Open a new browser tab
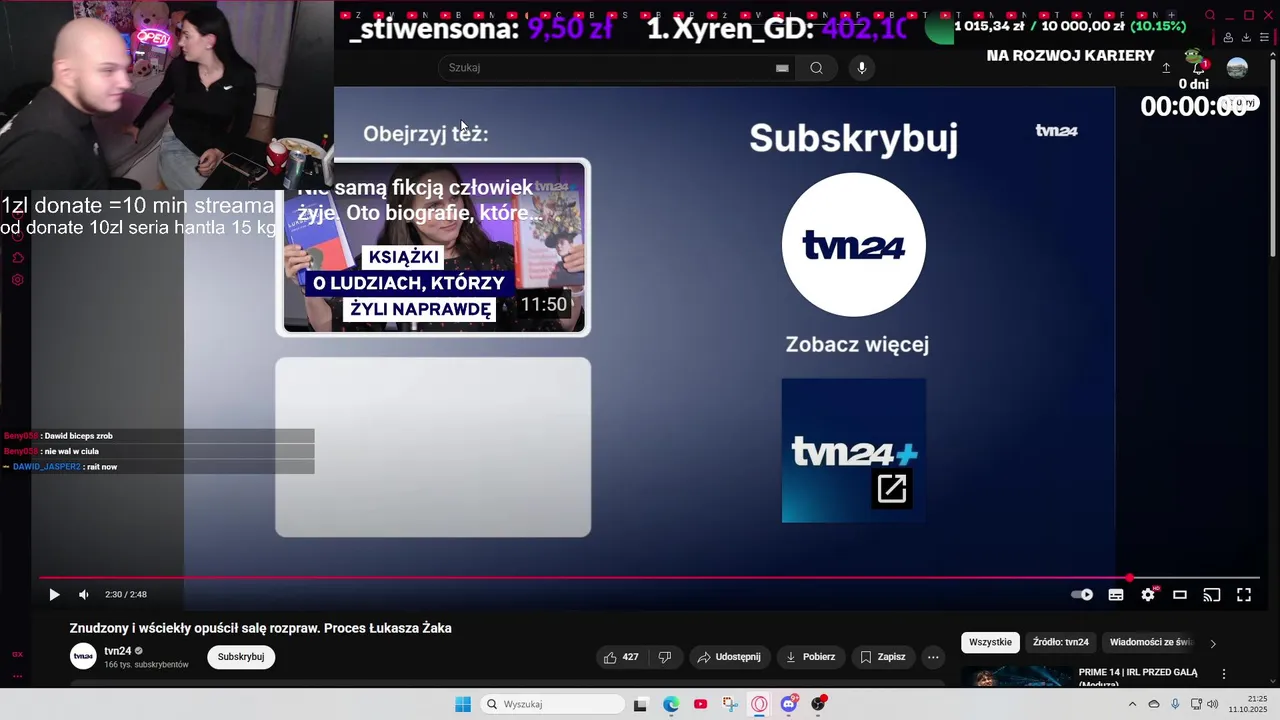This screenshot has height=720, width=1280. [x=1171, y=15]
